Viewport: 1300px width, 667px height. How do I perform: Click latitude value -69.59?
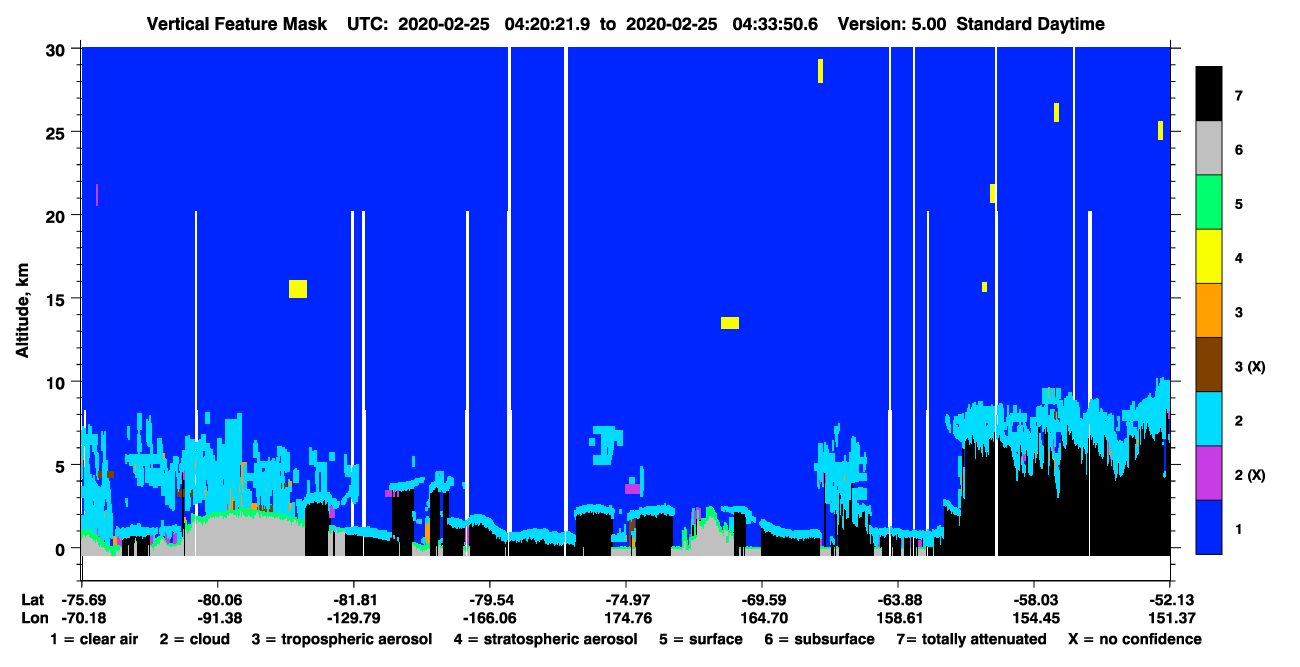pyautogui.click(x=762, y=599)
